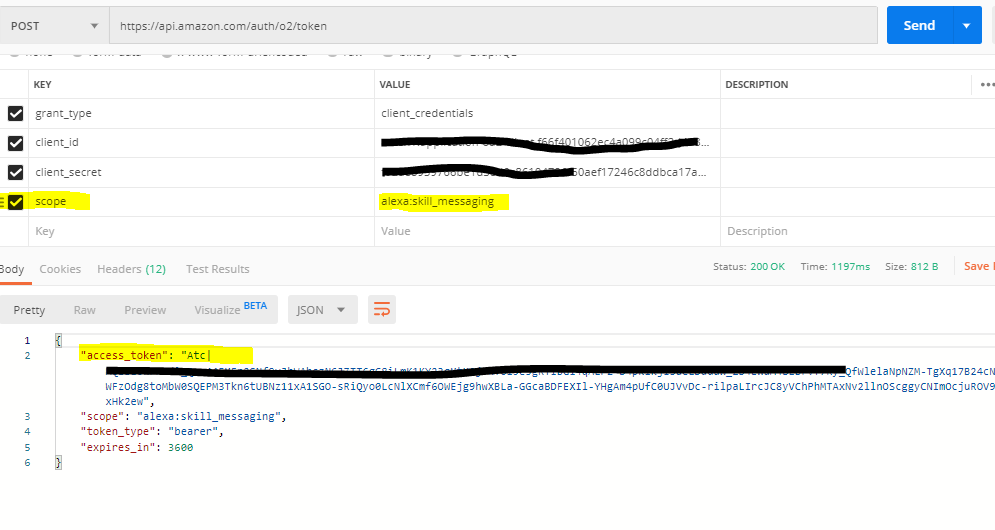Viewport: 995px width, 530px height.
Task: Select the scope key cell
Action: point(201,202)
